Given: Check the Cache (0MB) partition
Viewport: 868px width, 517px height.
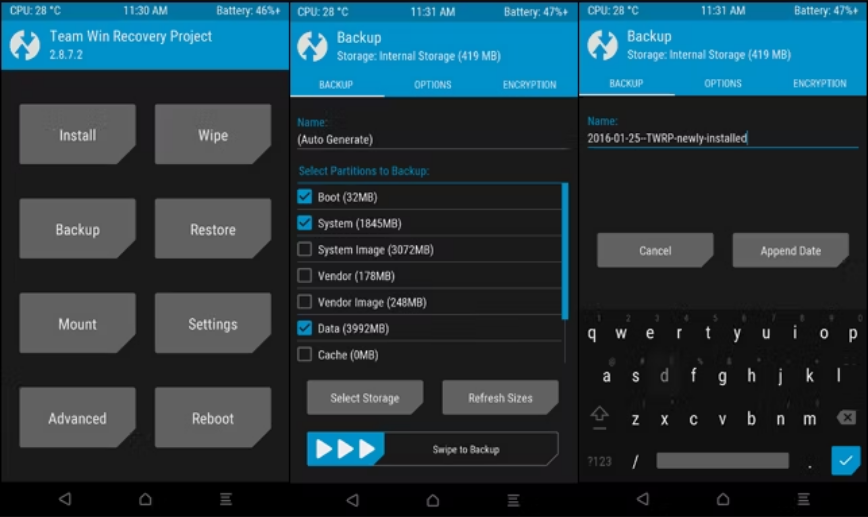Looking at the screenshot, I should [305, 354].
